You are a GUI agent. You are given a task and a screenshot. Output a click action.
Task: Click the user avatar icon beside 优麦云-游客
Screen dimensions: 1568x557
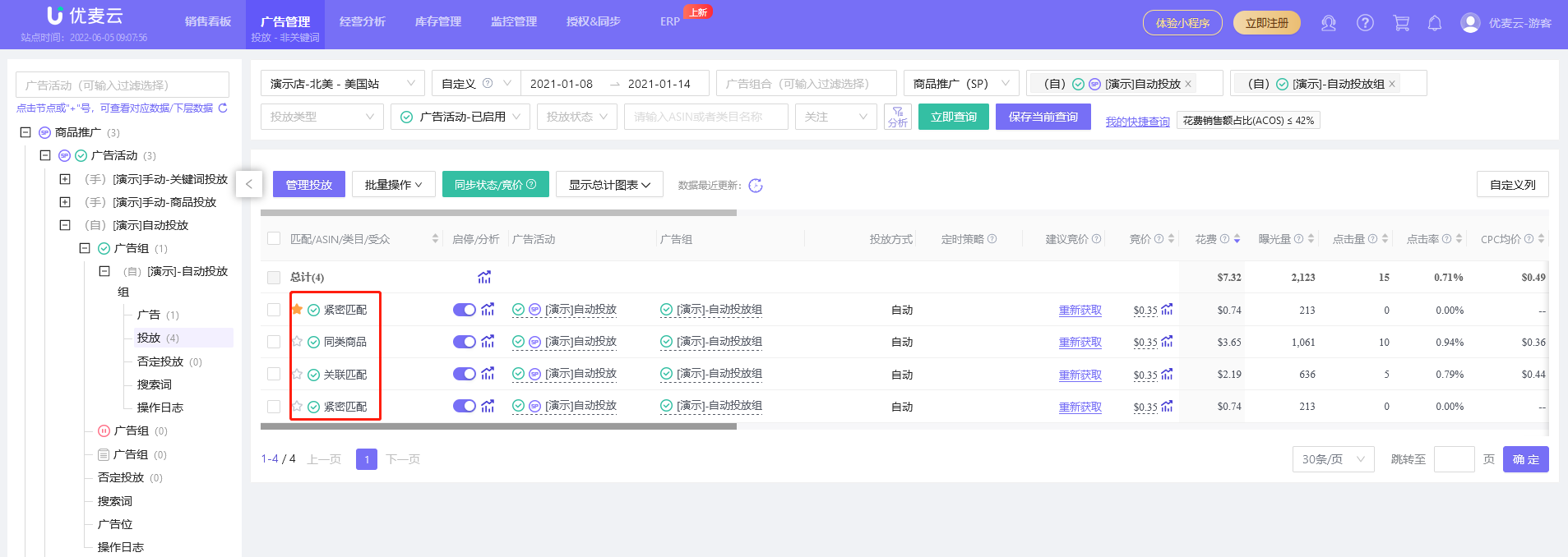[x=1470, y=23]
